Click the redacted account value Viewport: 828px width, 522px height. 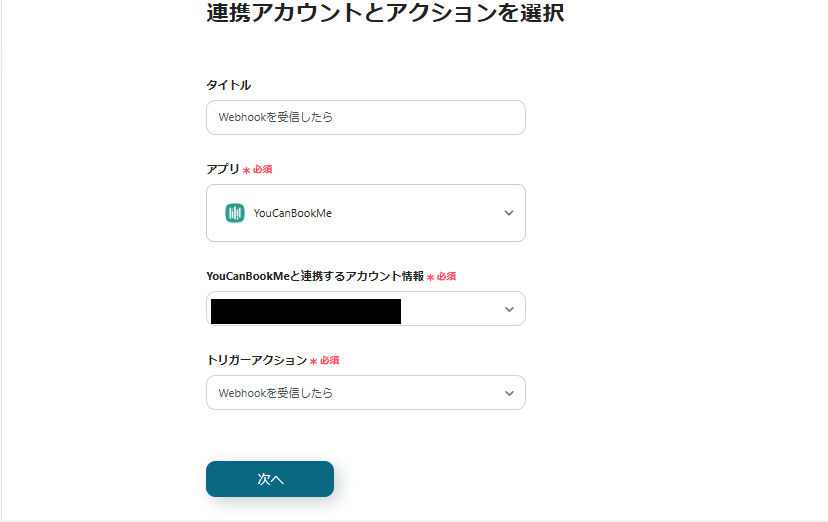pyautogui.click(x=305, y=310)
